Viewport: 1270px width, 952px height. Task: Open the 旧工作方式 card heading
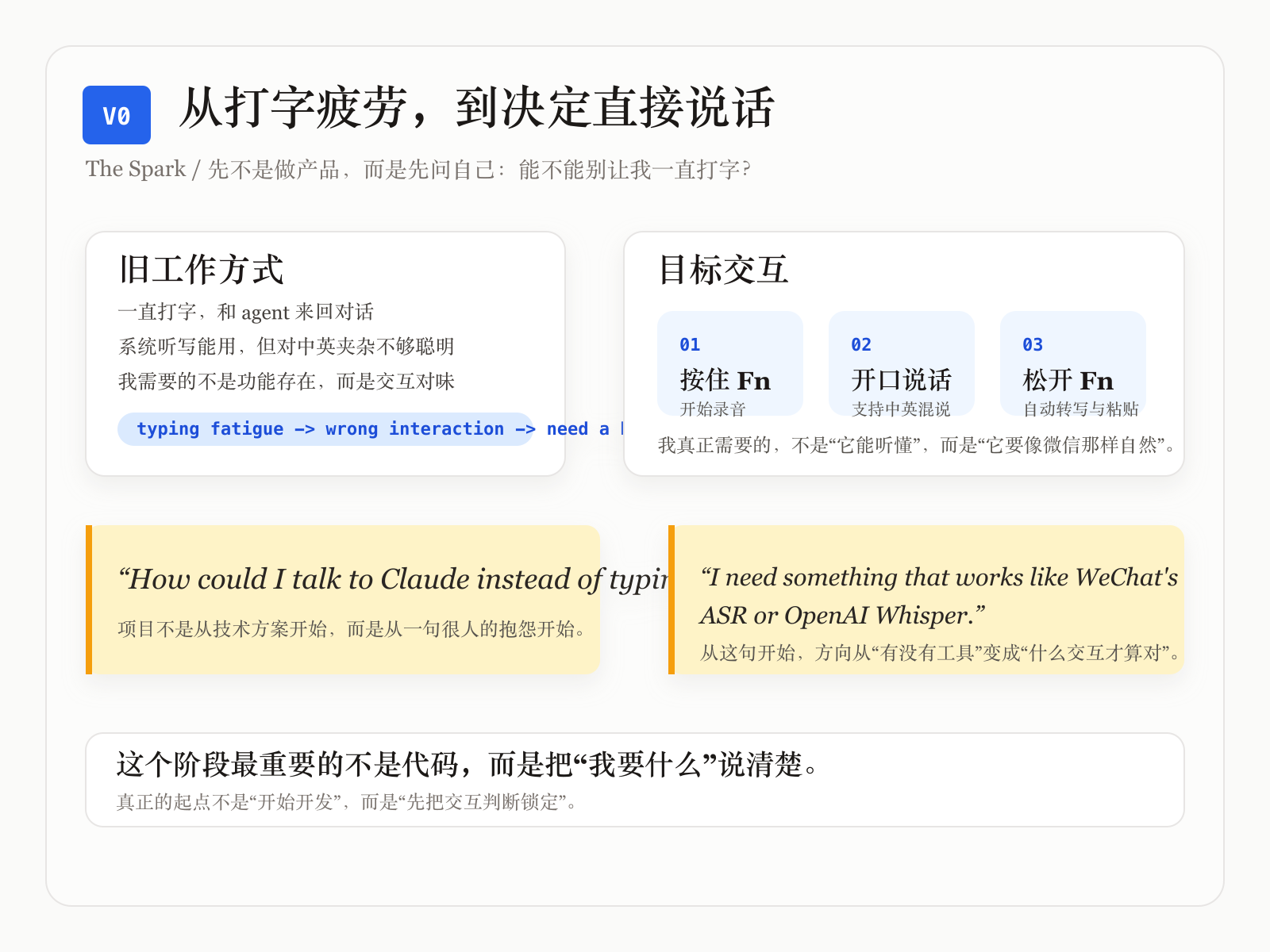click(202, 270)
